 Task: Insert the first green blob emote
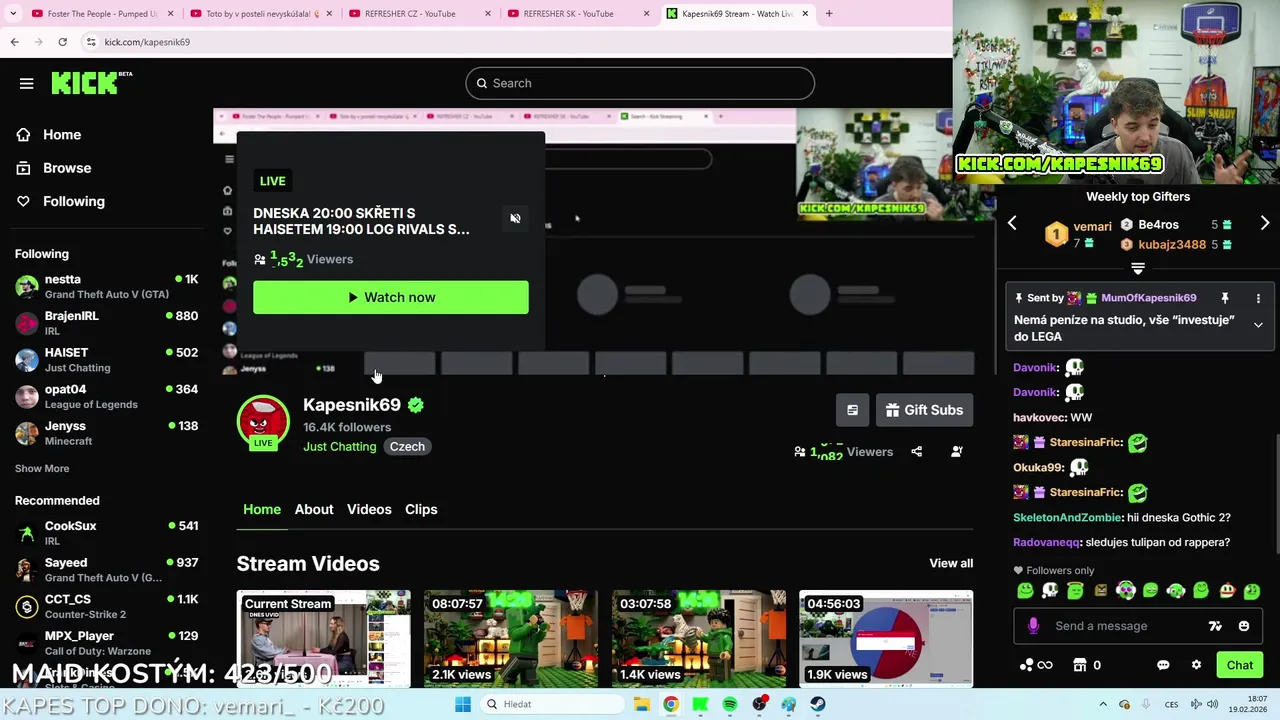click(x=1025, y=591)
